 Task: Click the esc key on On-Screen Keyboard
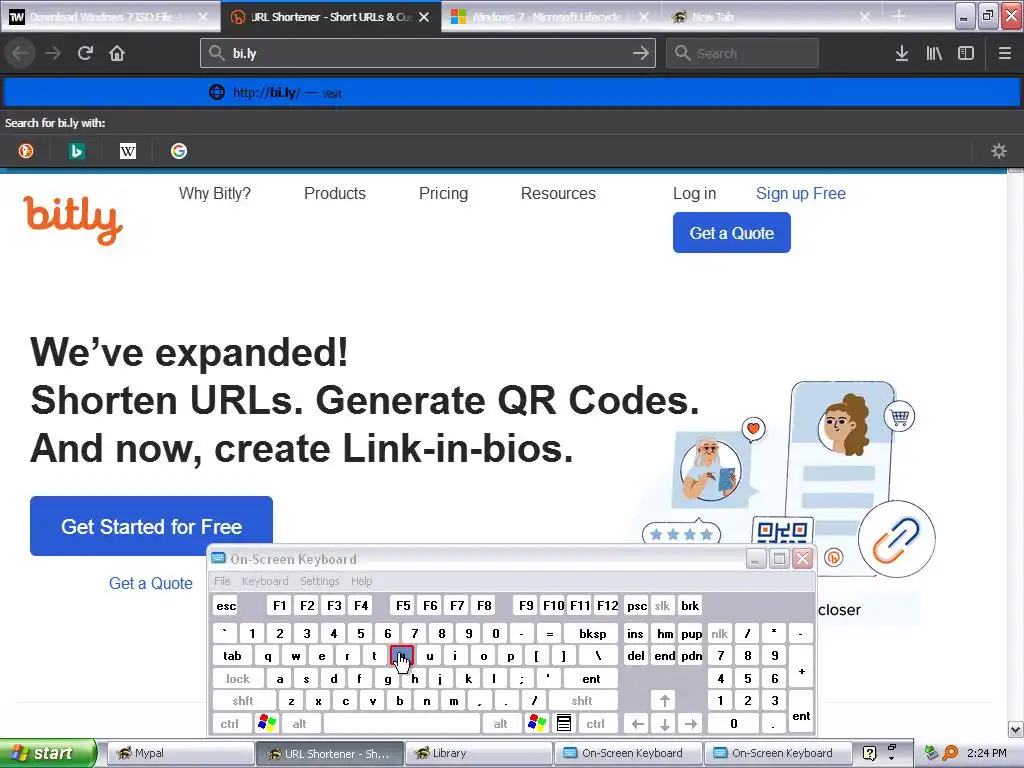[226, 605]
